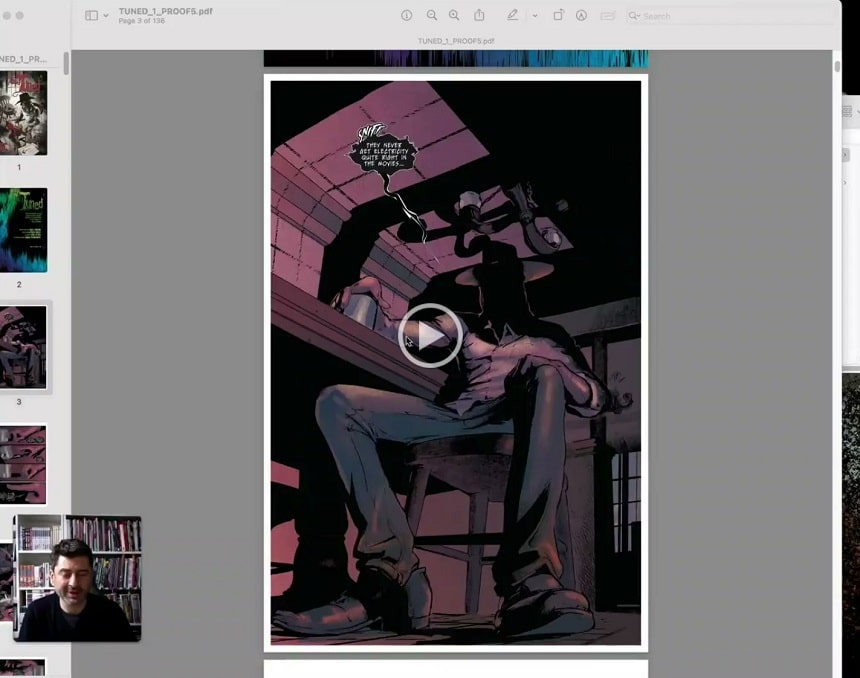Select page 3 thumbnail in sidebar
This screenshot has width=860, height=678.
coord(23,347)
